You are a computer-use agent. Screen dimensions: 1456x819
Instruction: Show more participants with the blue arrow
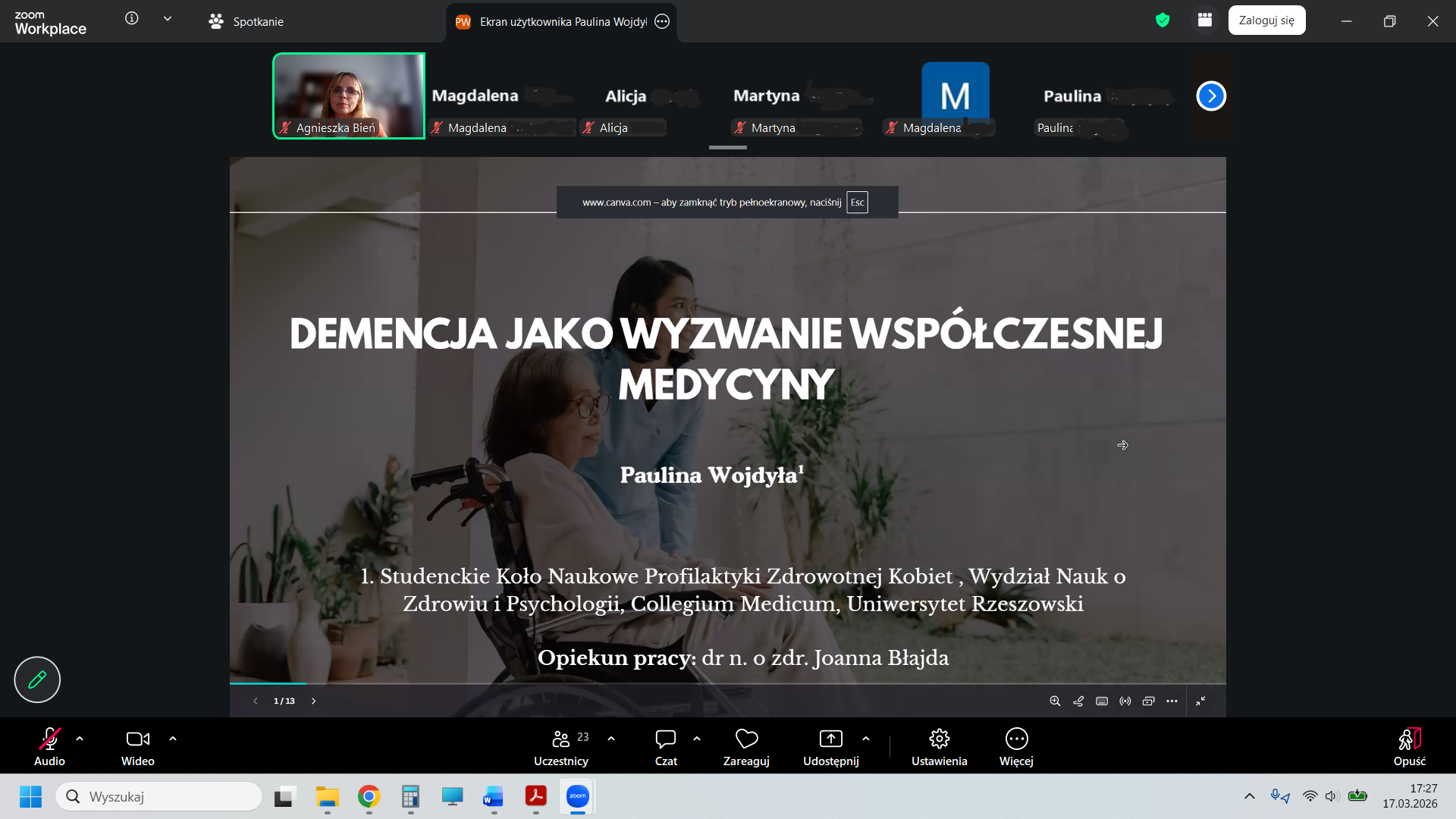(1211, 96)
